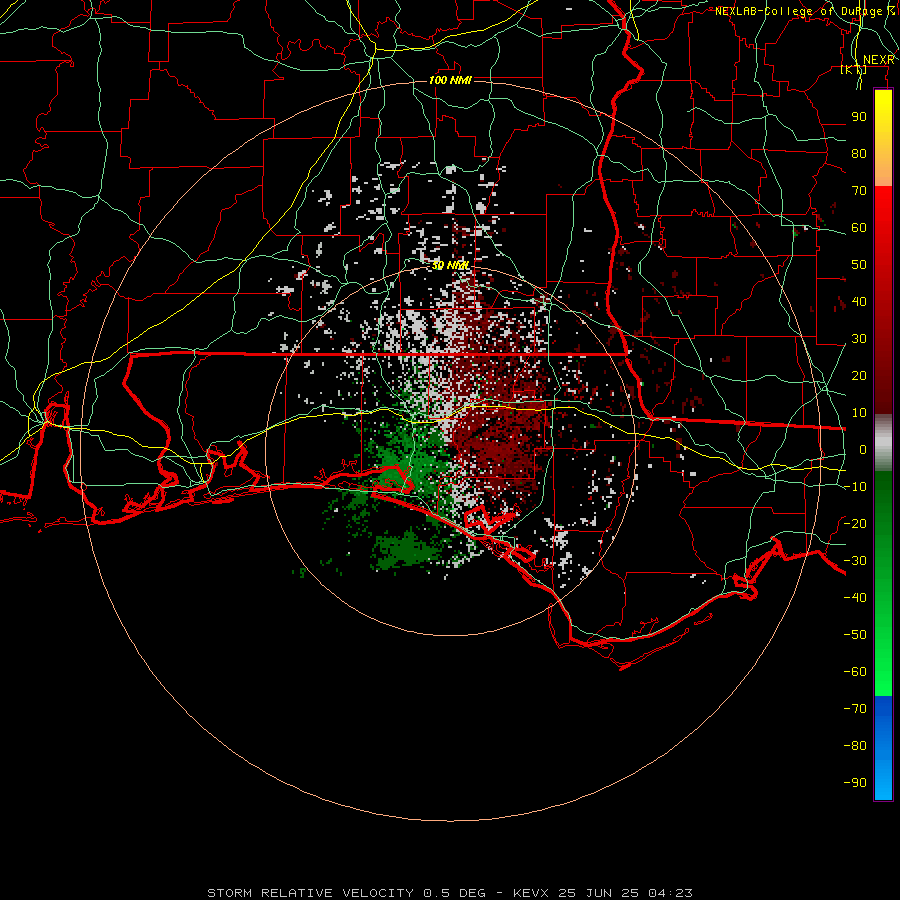Select the positive 10 scale label

point(859,413)
